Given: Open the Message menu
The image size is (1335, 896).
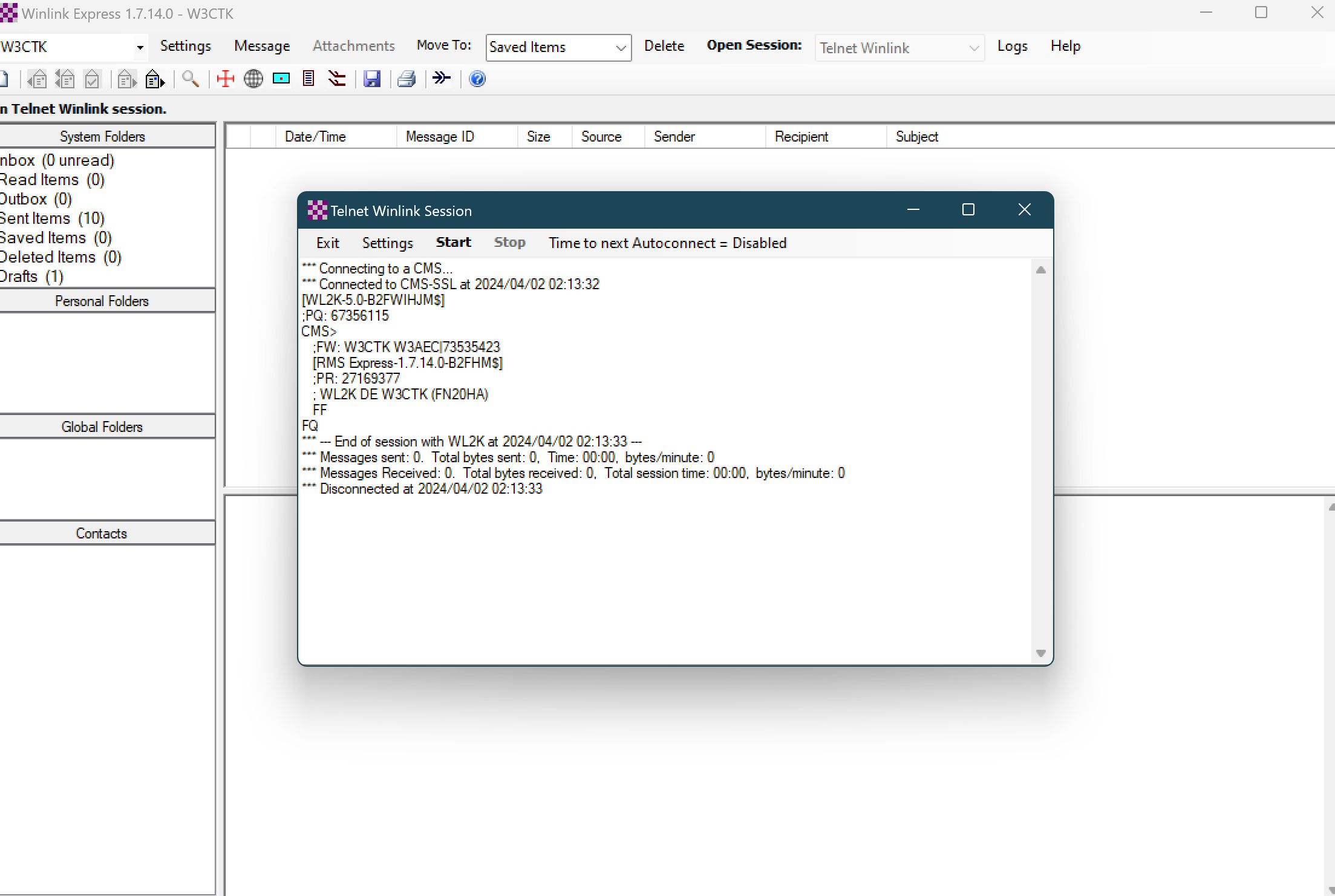Looking at the screenshot, I should [262, 46].
